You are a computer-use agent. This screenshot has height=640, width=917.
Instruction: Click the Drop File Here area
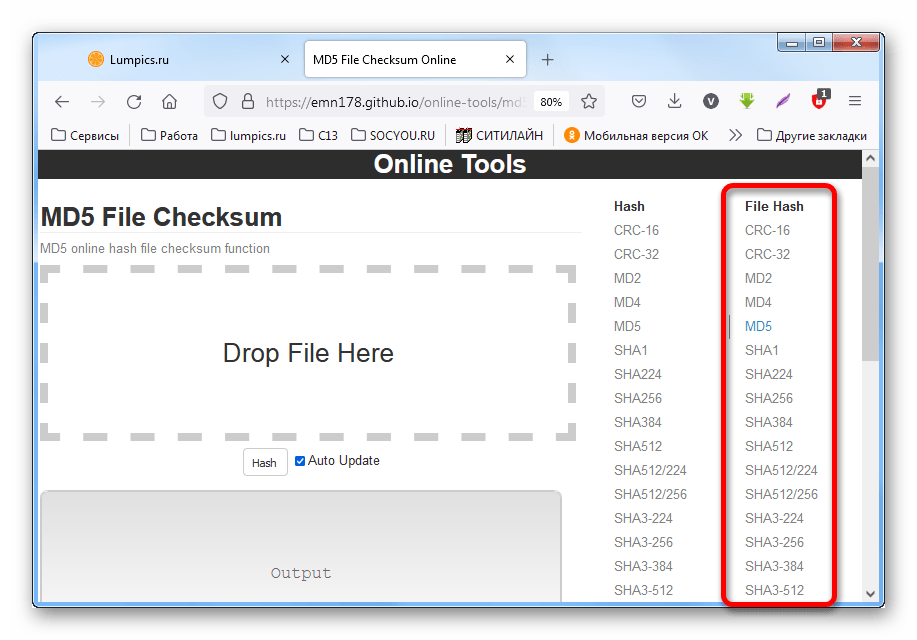308,353
